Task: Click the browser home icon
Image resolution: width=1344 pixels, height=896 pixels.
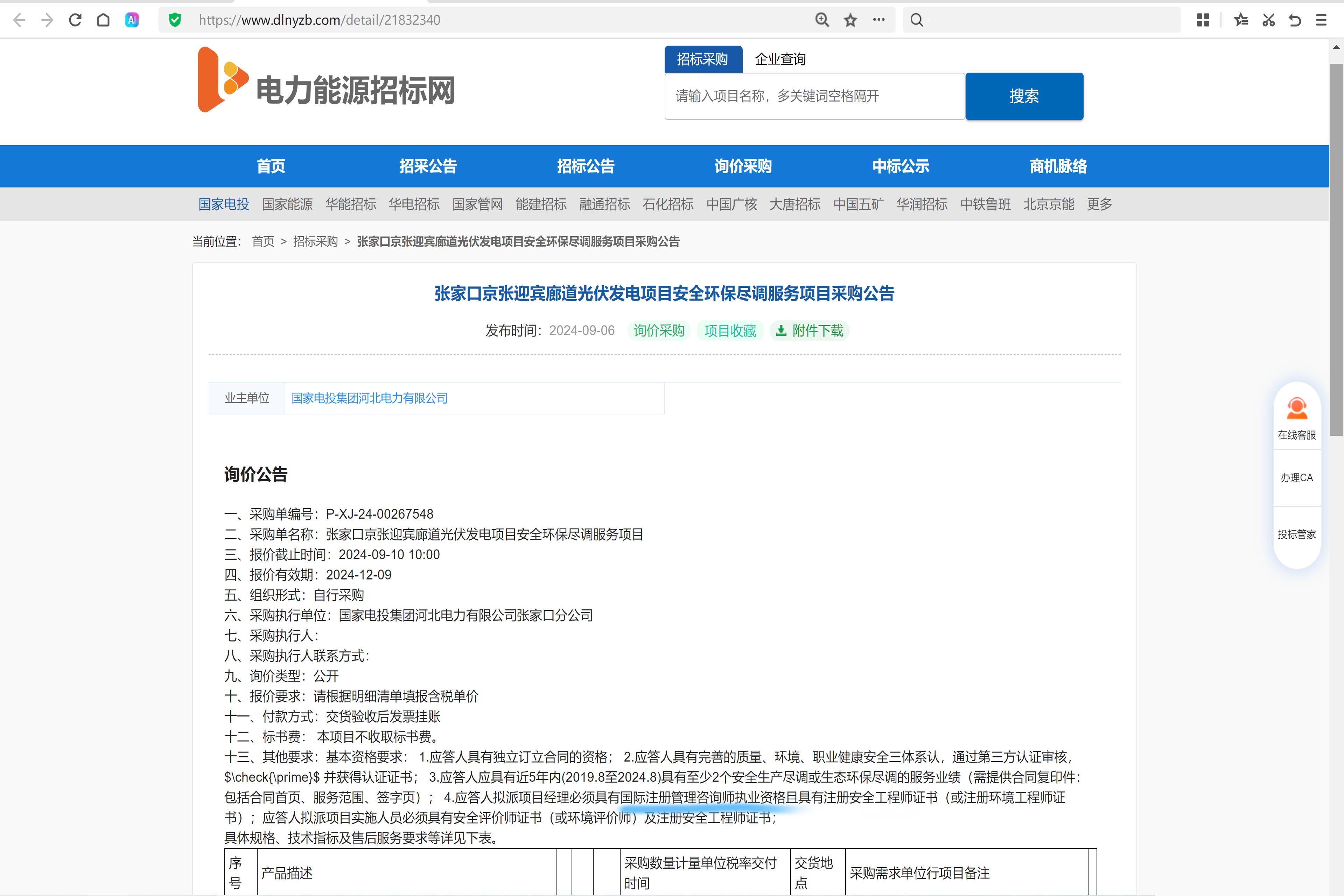Action: point(103,20)
